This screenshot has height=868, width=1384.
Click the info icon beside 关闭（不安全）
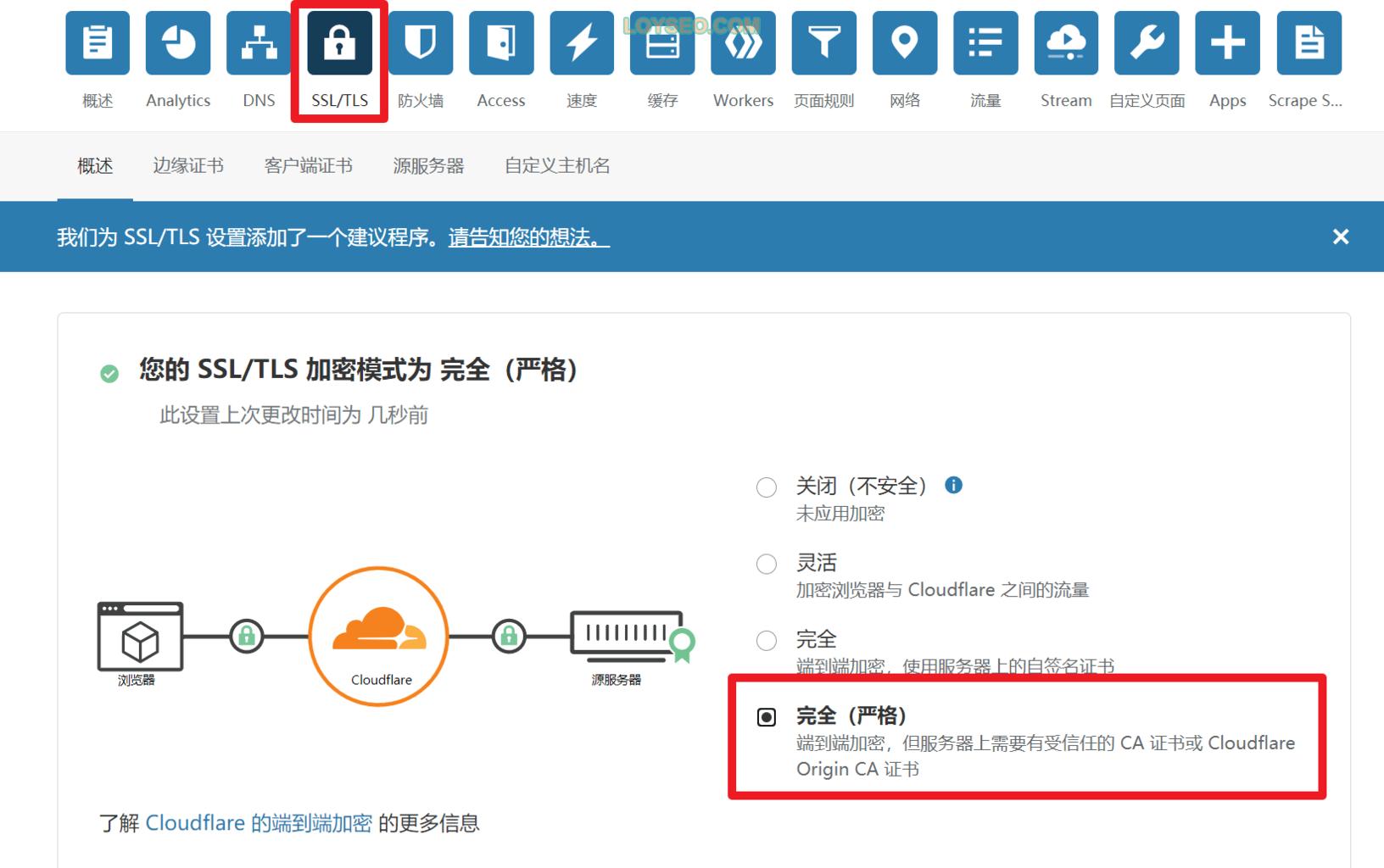[952, 485]
